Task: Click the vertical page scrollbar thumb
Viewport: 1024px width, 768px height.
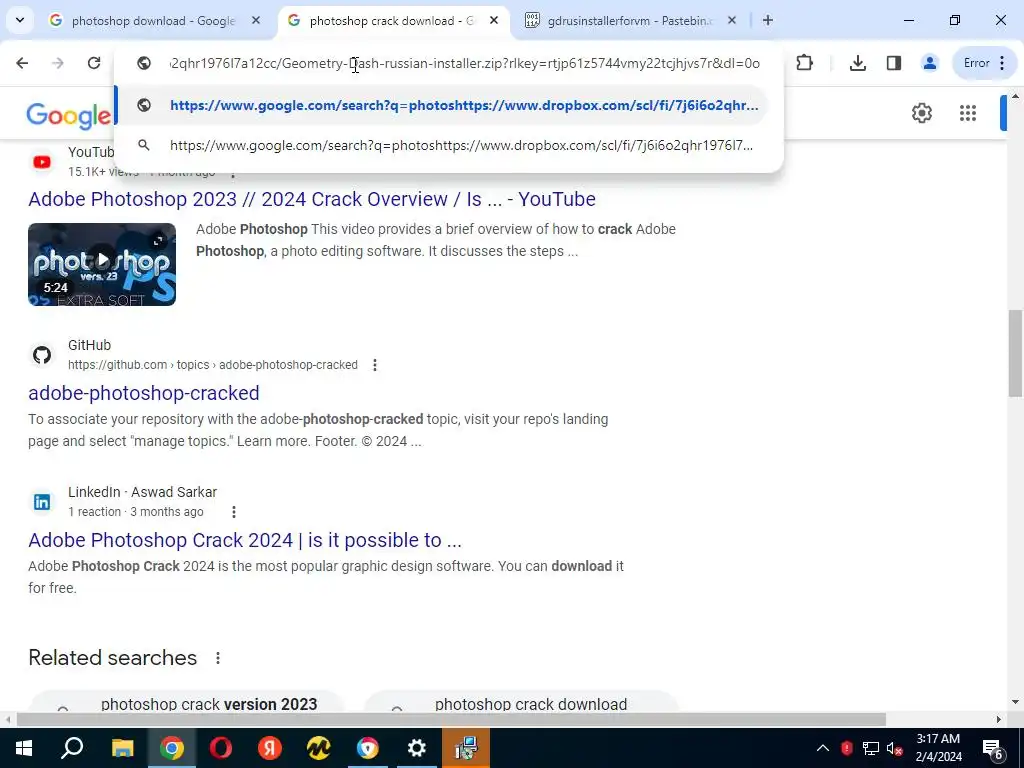Action: tap(1015, 353)
